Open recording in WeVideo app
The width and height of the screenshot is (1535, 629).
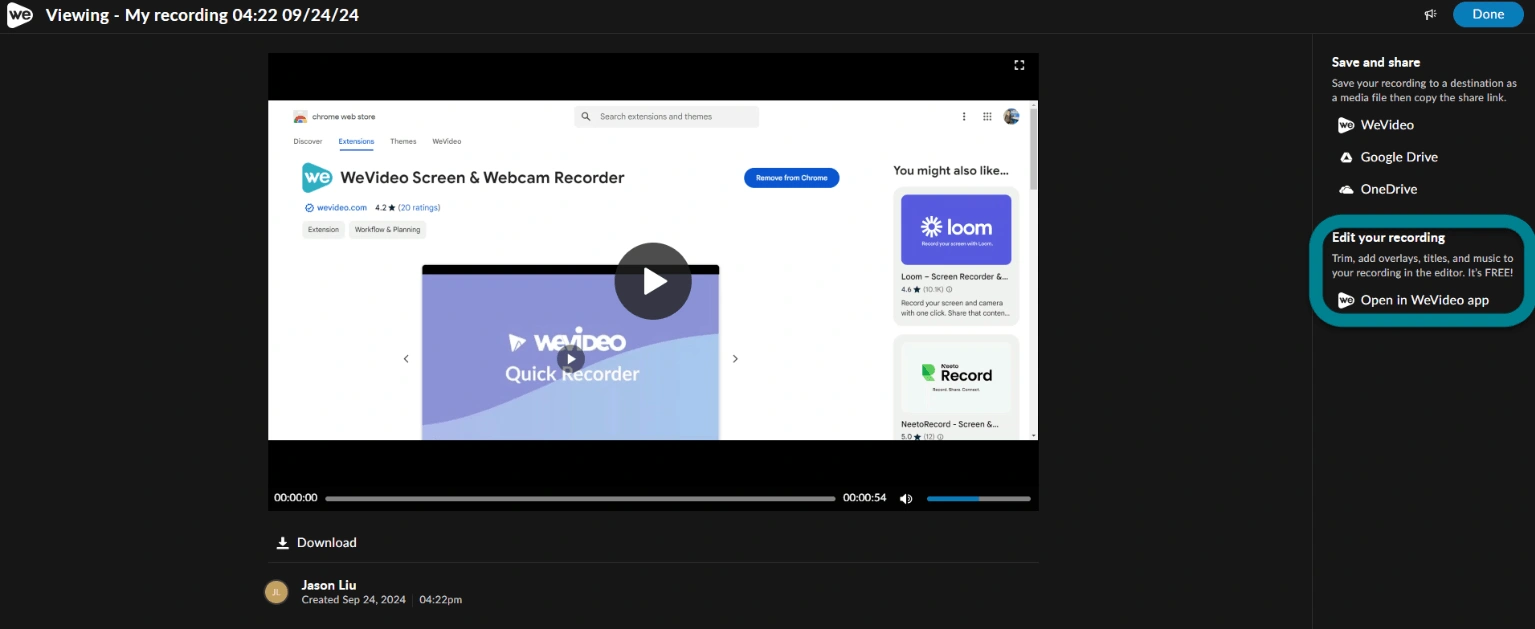tap(1413, 300)
